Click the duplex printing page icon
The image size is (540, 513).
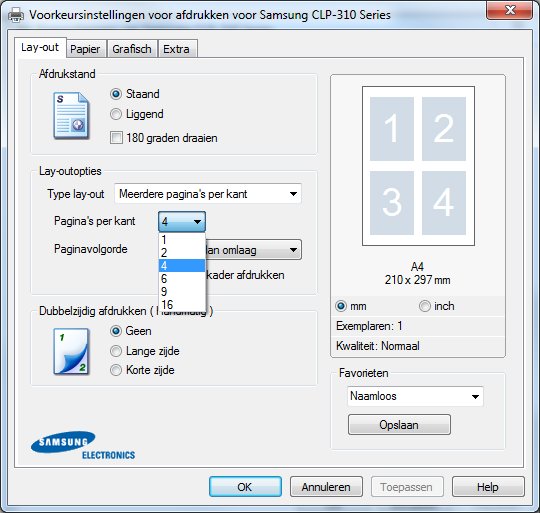[x=71, y=351]
